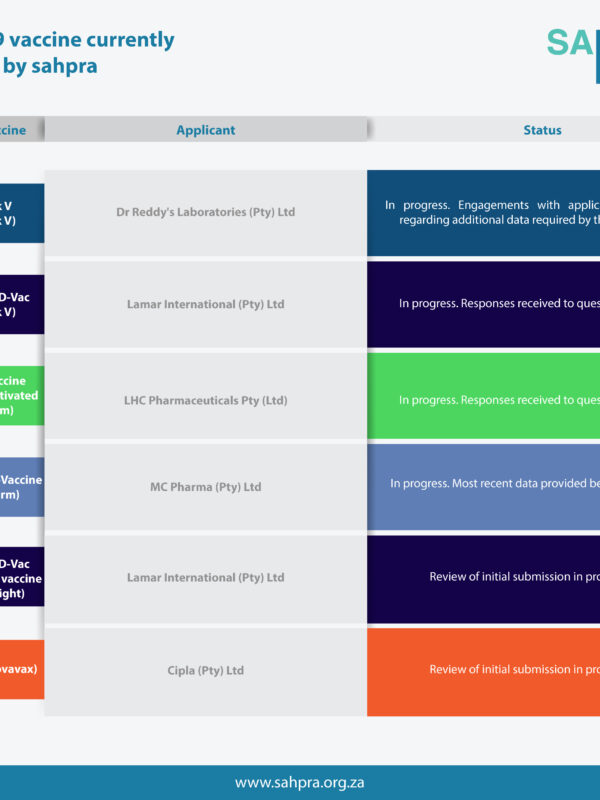Viewport: 600px width, 800px height.
Task: Select the green 'Responses received' status cell
Action: click(x=484, y=400)
